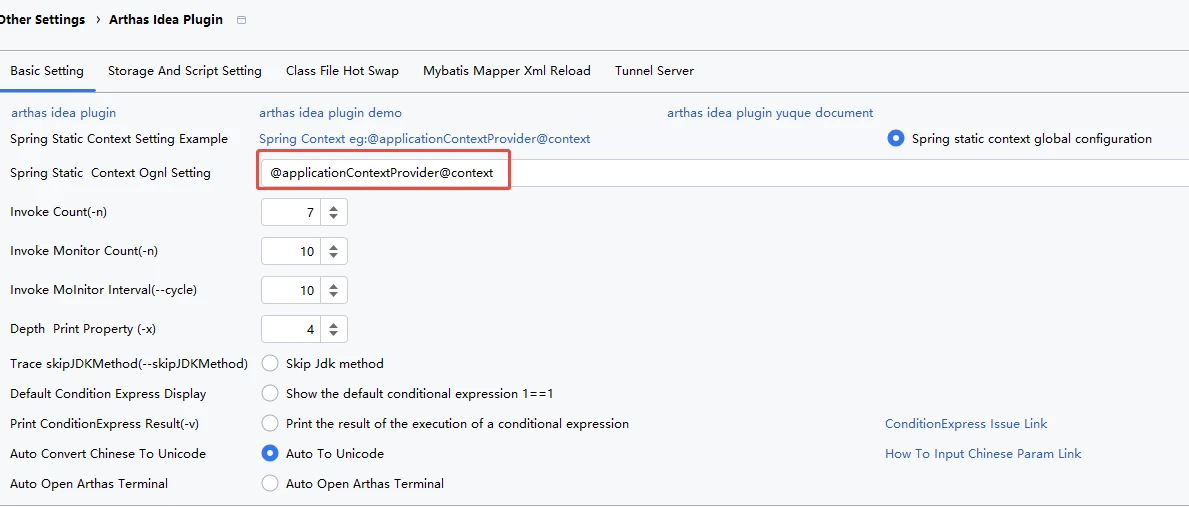
Task: Click the icon next to Arthas Idea Plugin title
Action: tap(241, 21)
